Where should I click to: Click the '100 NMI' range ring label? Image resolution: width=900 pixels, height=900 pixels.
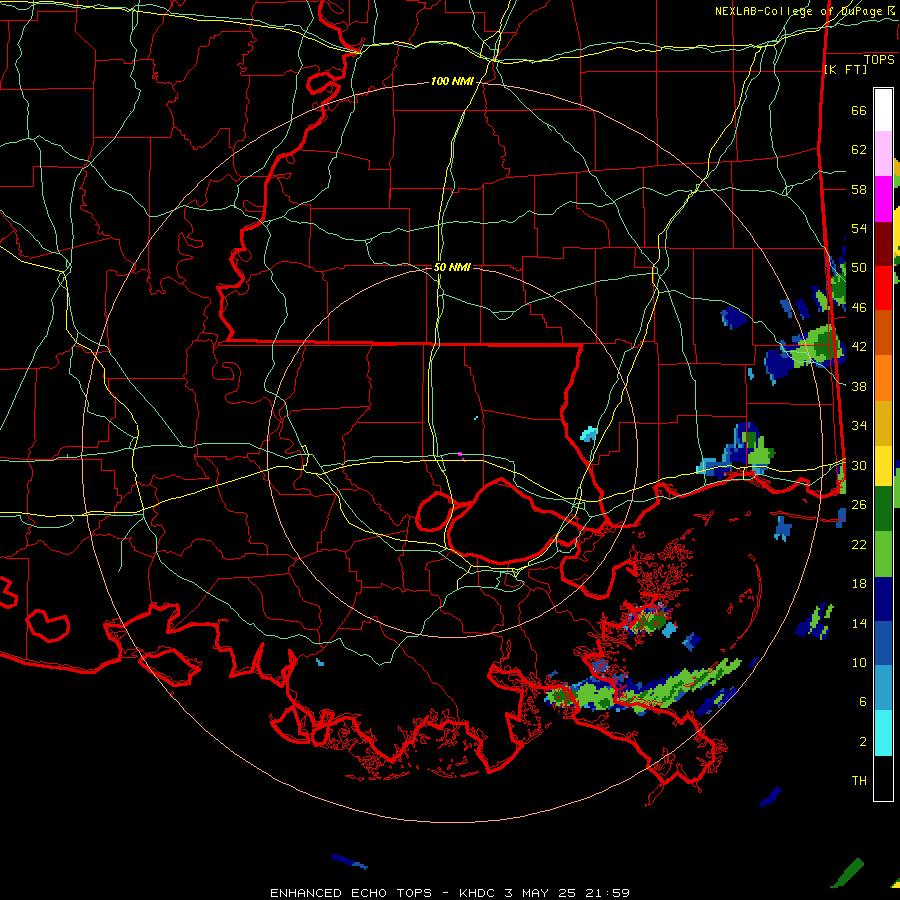(x=452, y=82)
